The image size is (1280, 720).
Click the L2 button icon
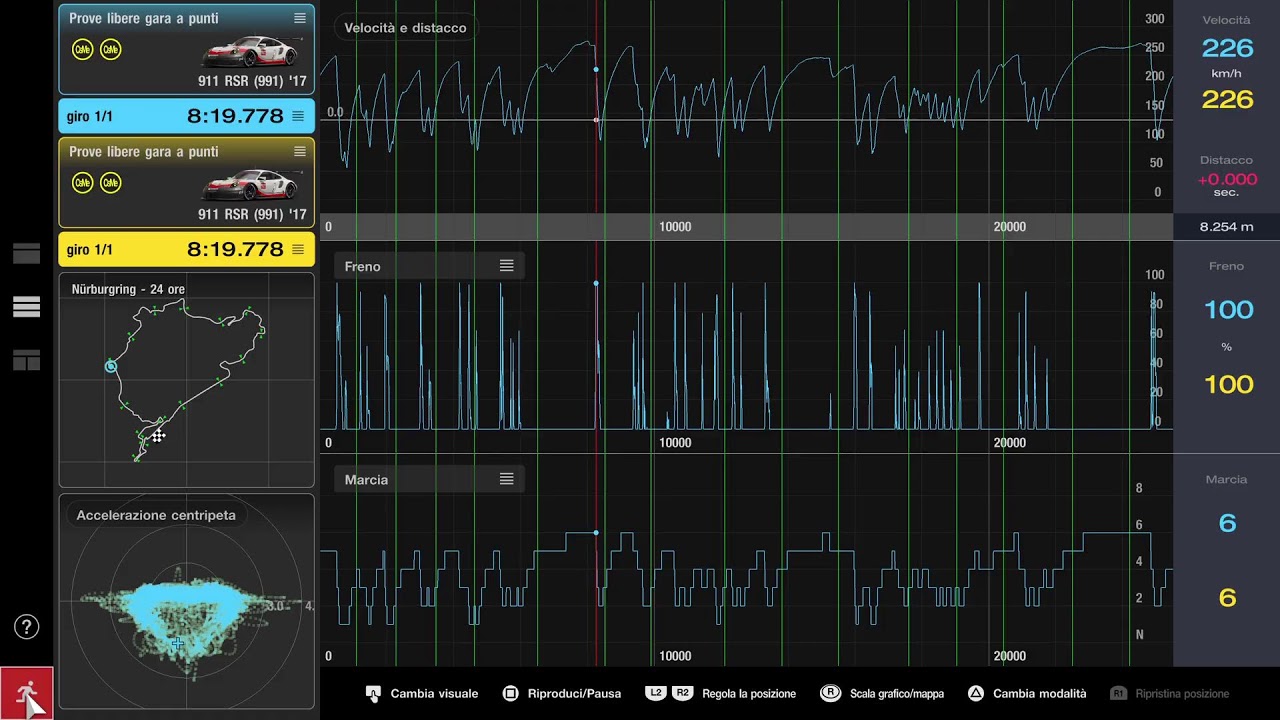click(656, 693)
